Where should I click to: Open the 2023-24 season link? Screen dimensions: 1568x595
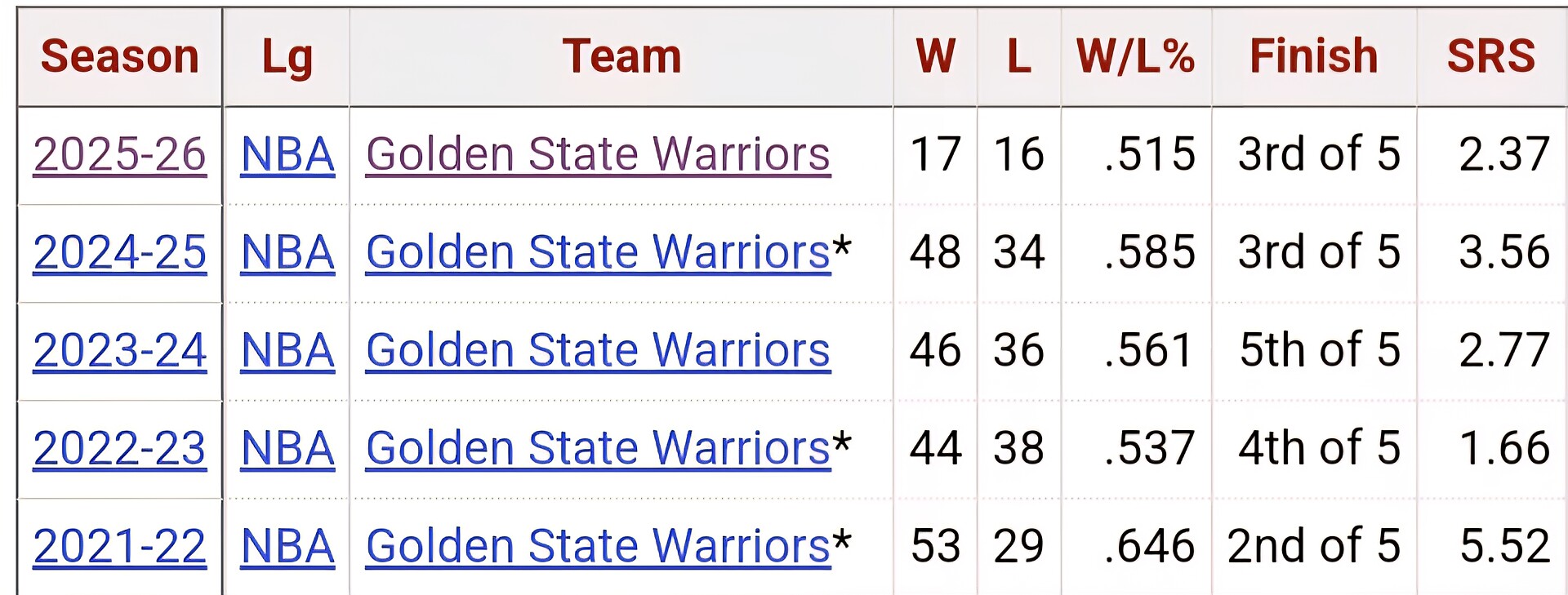coord(119,350)
